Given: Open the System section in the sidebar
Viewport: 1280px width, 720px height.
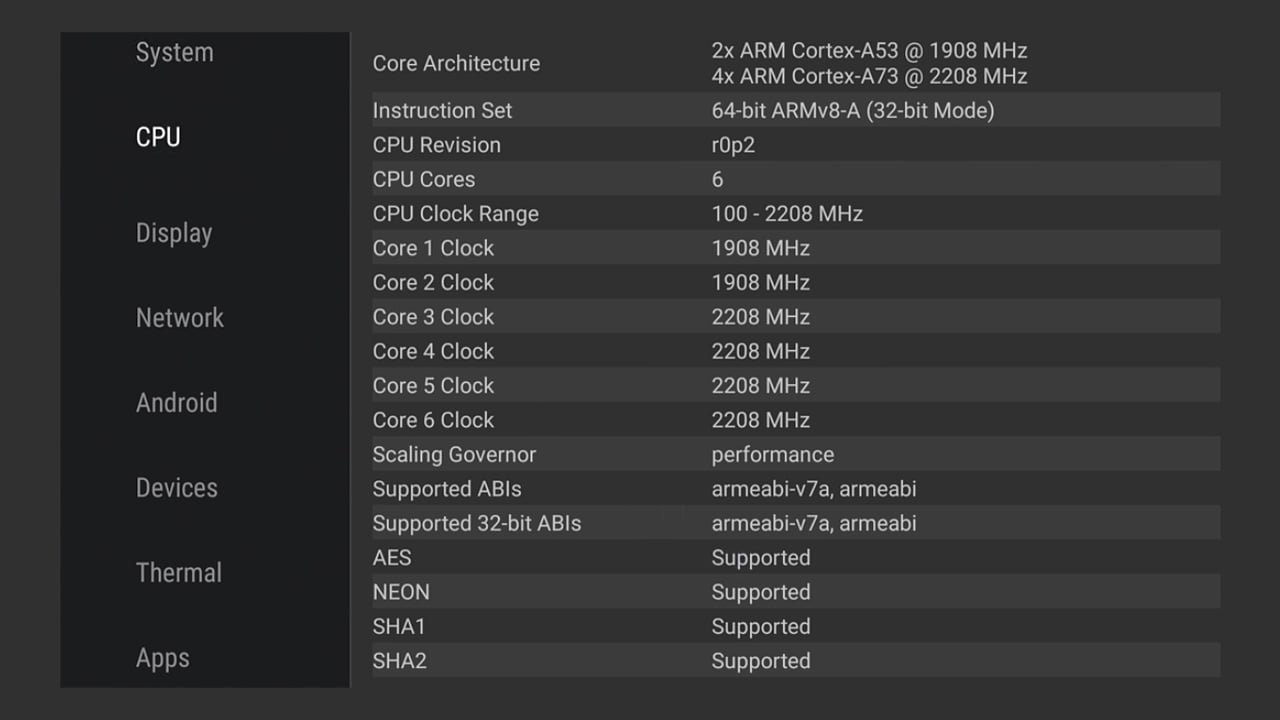Looking at the screenshot, I should [x=175, y=53].
